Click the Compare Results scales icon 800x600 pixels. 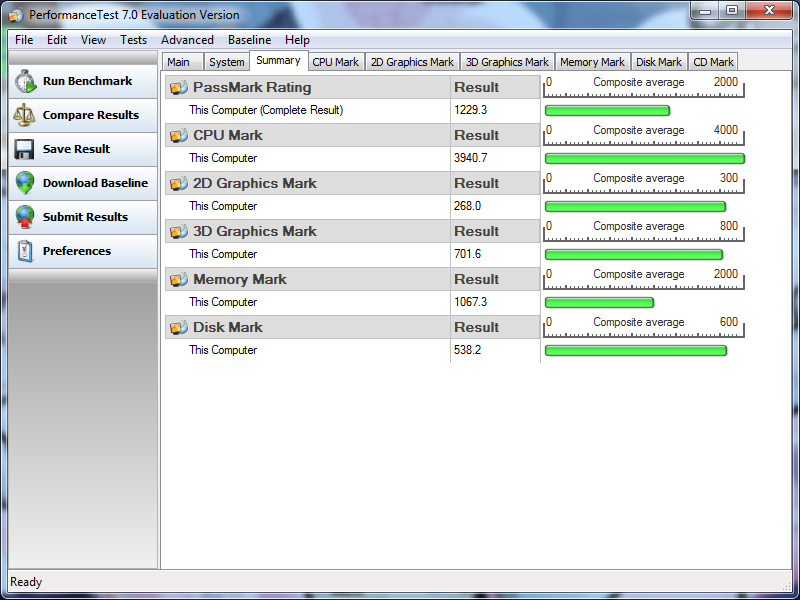tap(24, 115)
